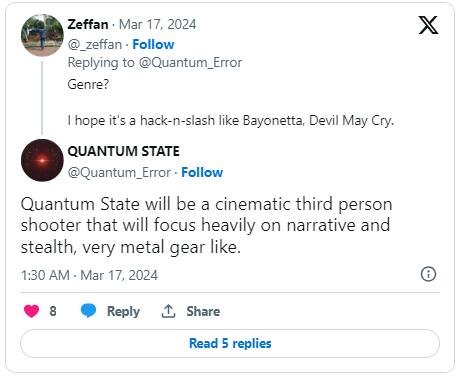Click the blue reply bubble icon
Image resolution: width=460 pixels, height=376 pixels.
coord(88,311)
